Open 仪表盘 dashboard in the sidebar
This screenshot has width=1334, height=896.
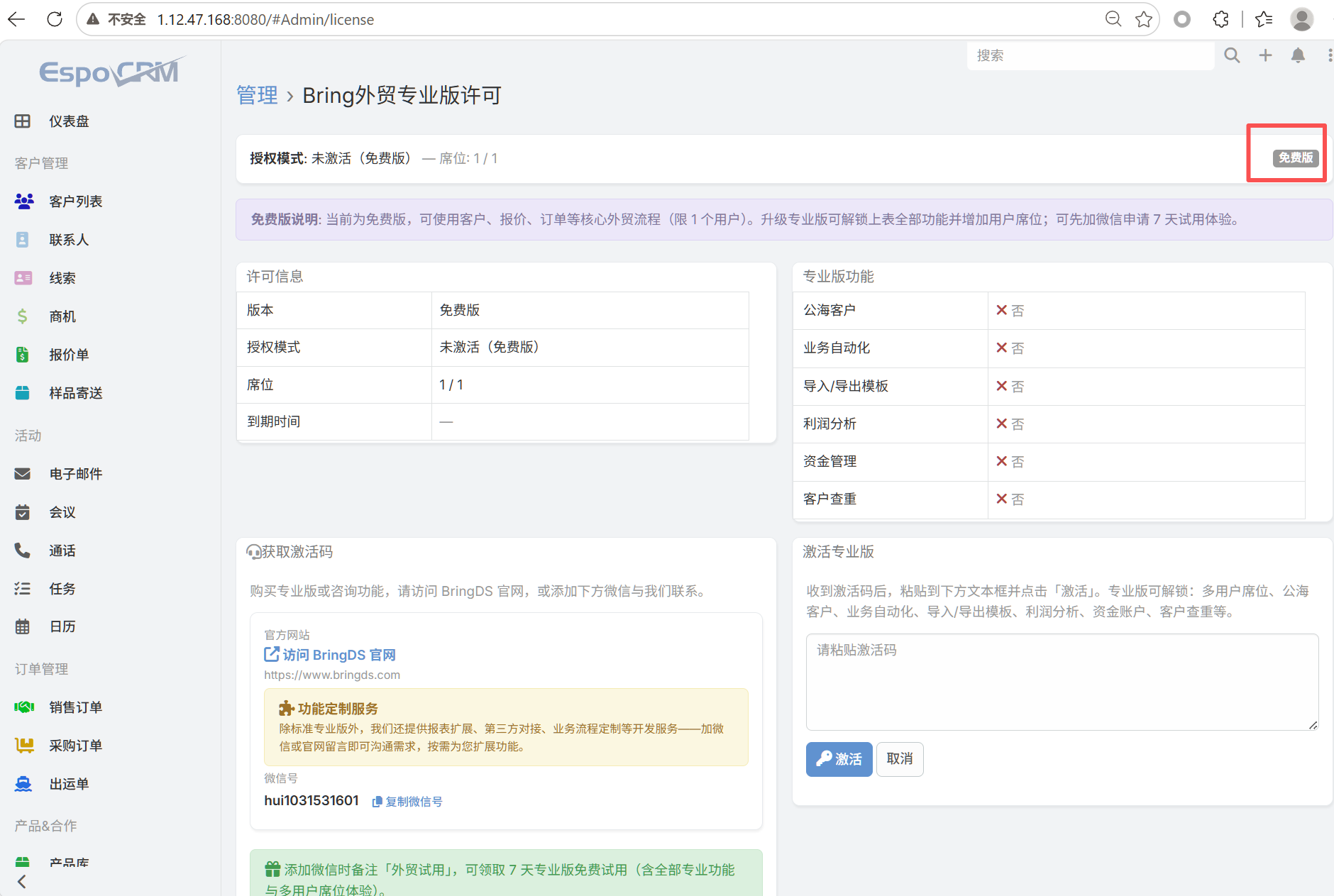tap(69, 121)
